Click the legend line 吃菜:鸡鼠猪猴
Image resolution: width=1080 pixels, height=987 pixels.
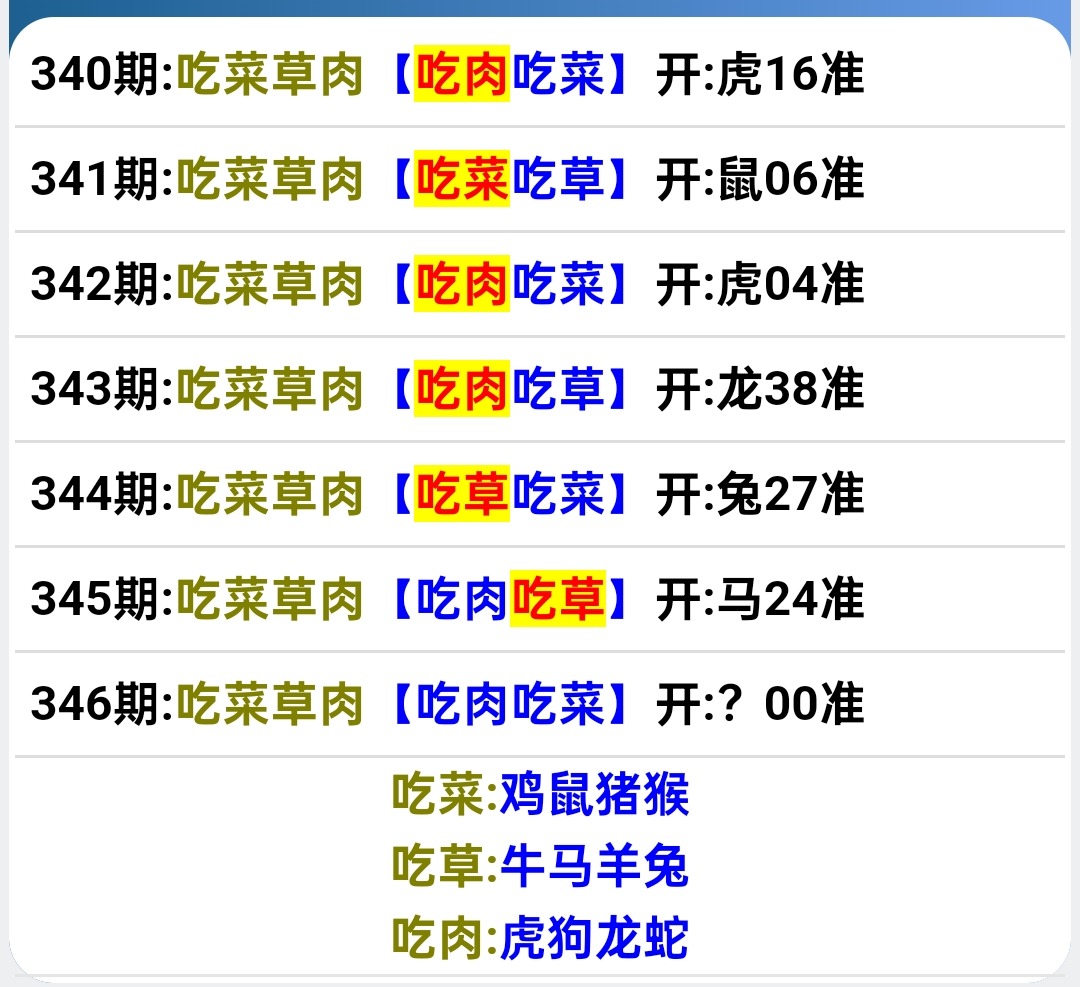click(540, 795)
